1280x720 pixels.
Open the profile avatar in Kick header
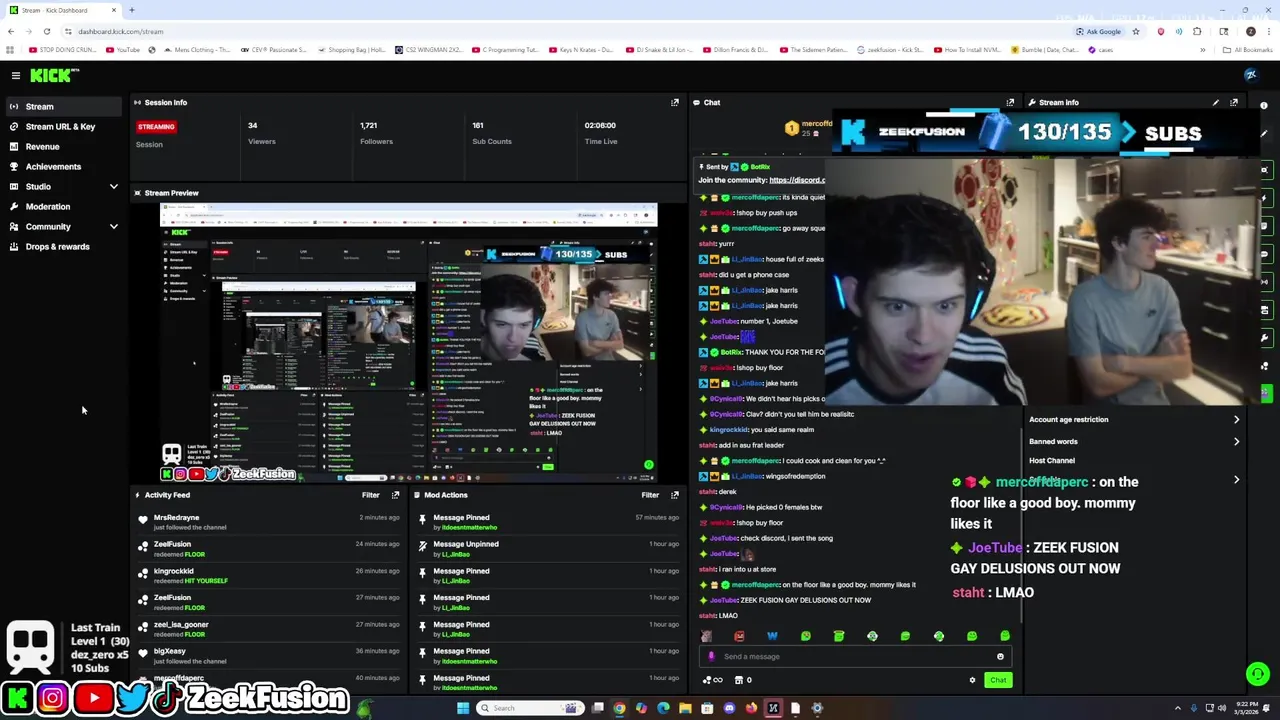pos(1250,75)
